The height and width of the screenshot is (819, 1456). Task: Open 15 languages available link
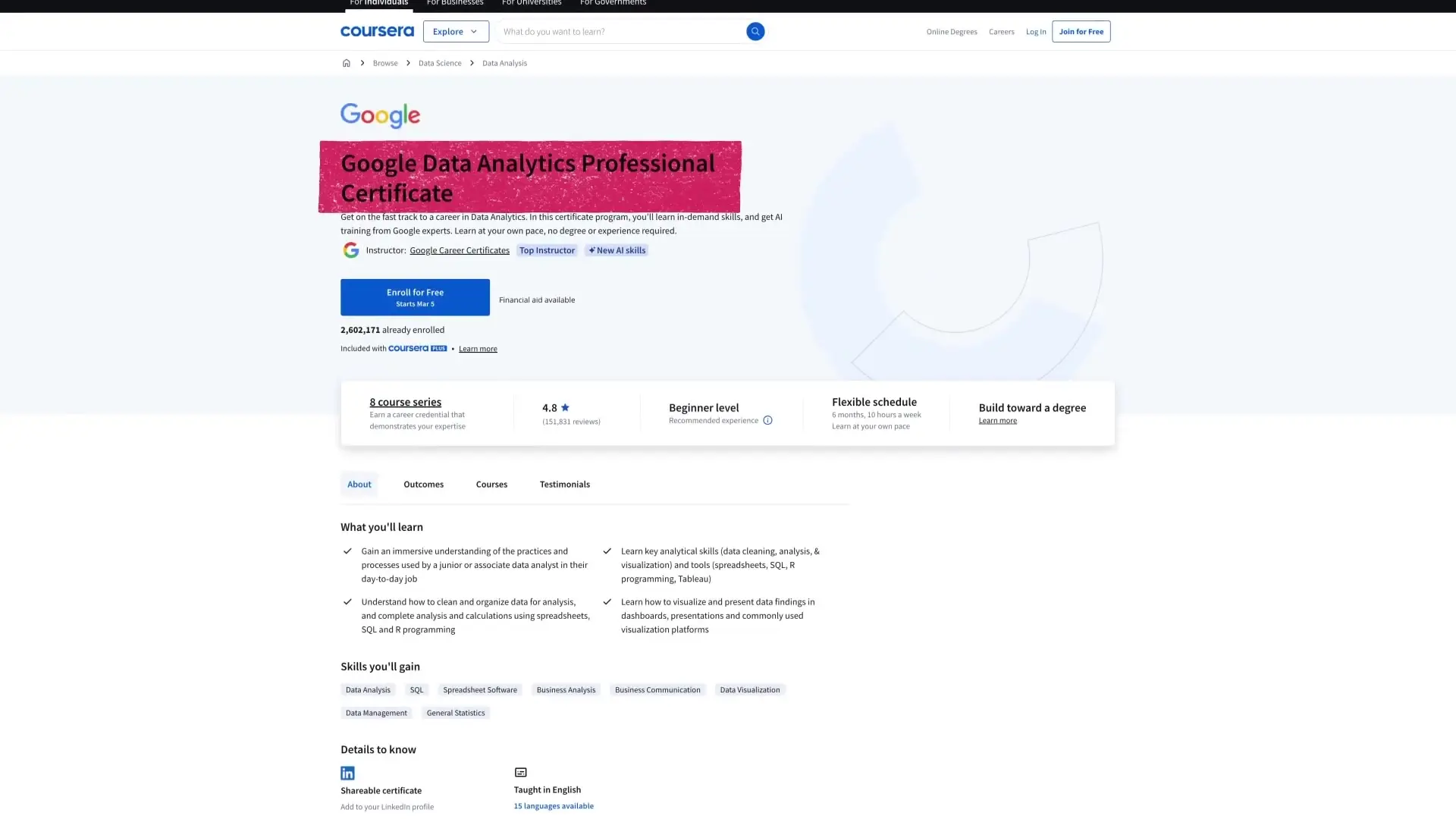click(x=554, y=805)
